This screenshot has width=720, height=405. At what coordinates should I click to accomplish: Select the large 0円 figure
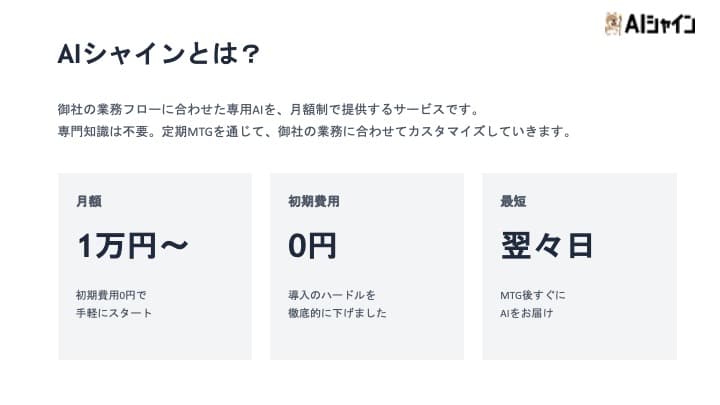point(312,245)
